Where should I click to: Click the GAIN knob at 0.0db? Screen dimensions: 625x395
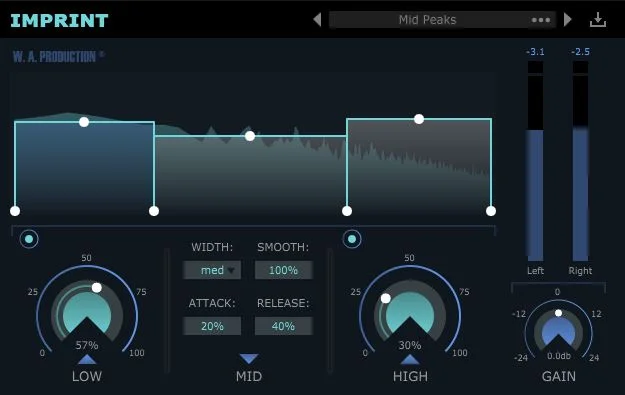click(x=558, y=329)
